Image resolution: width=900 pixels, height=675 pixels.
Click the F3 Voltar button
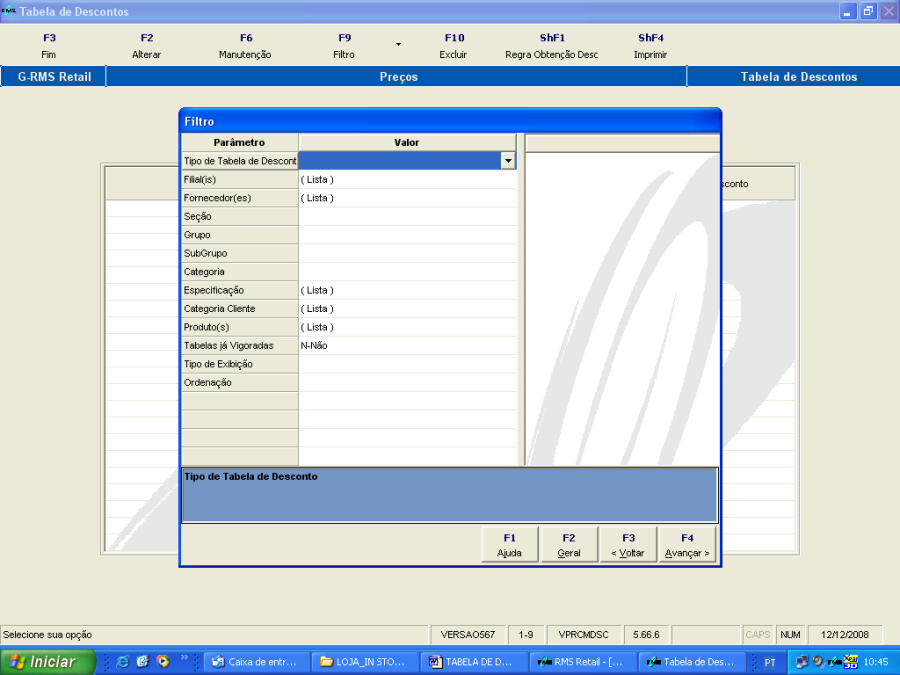[x=628, y=545]
